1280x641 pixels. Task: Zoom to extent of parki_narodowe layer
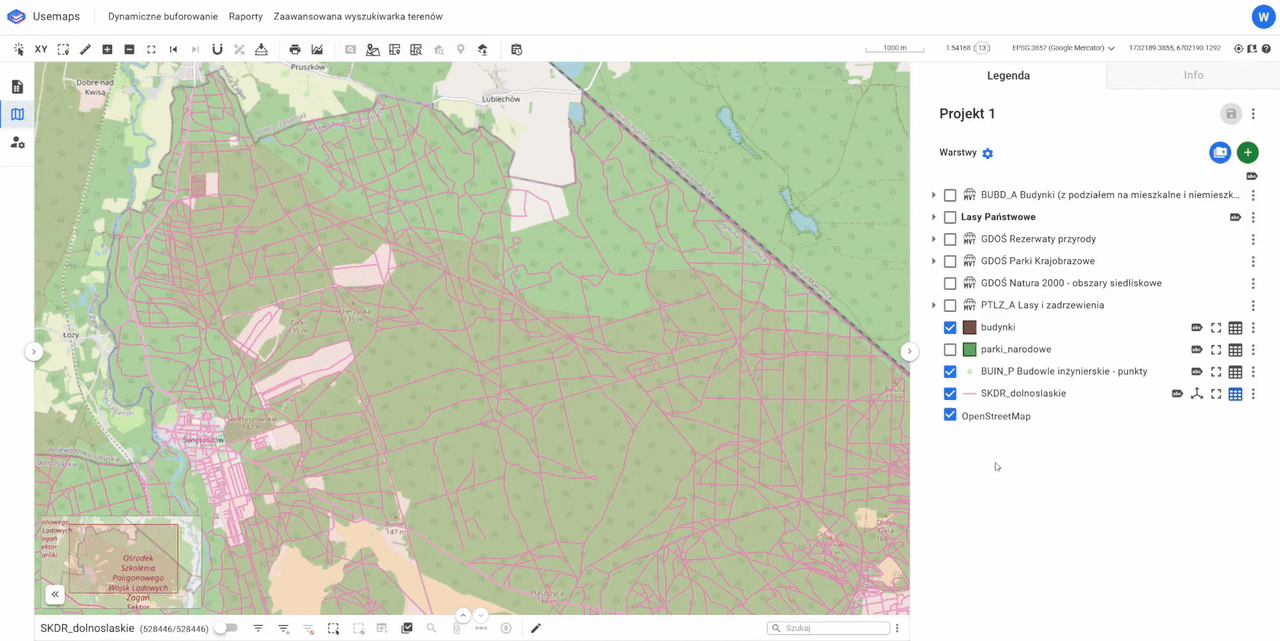[x=1216, y=350]
